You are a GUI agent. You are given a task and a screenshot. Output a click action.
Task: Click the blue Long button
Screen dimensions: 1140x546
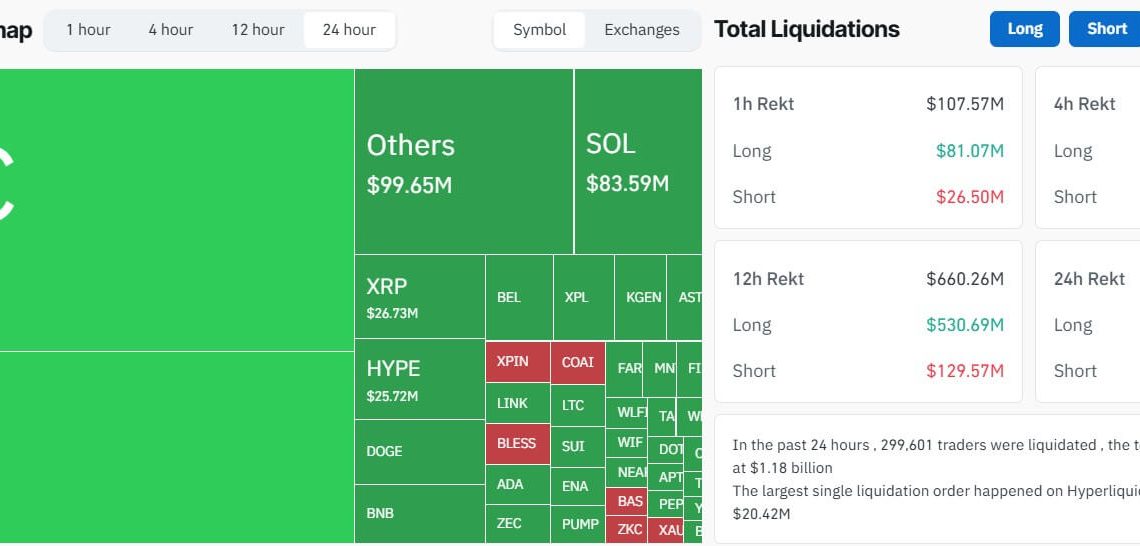pos(1024,29)
